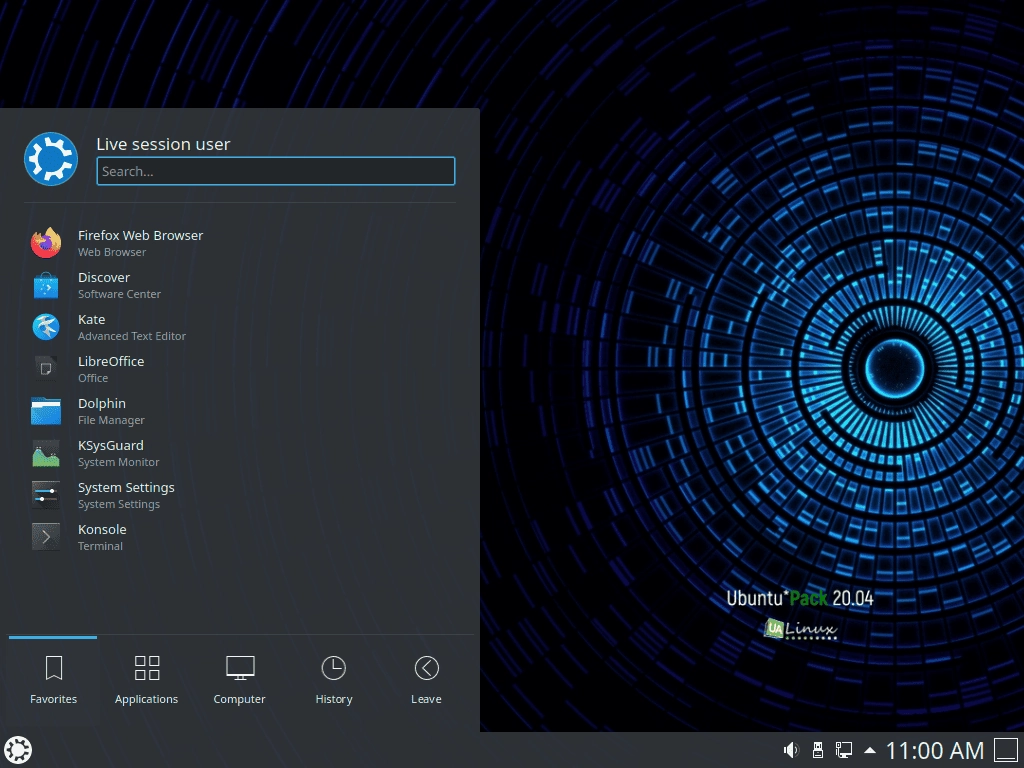Switch to the Leave tab
Screen dimensions: 1024x768
pyautogui.click(x=426, y=680)
